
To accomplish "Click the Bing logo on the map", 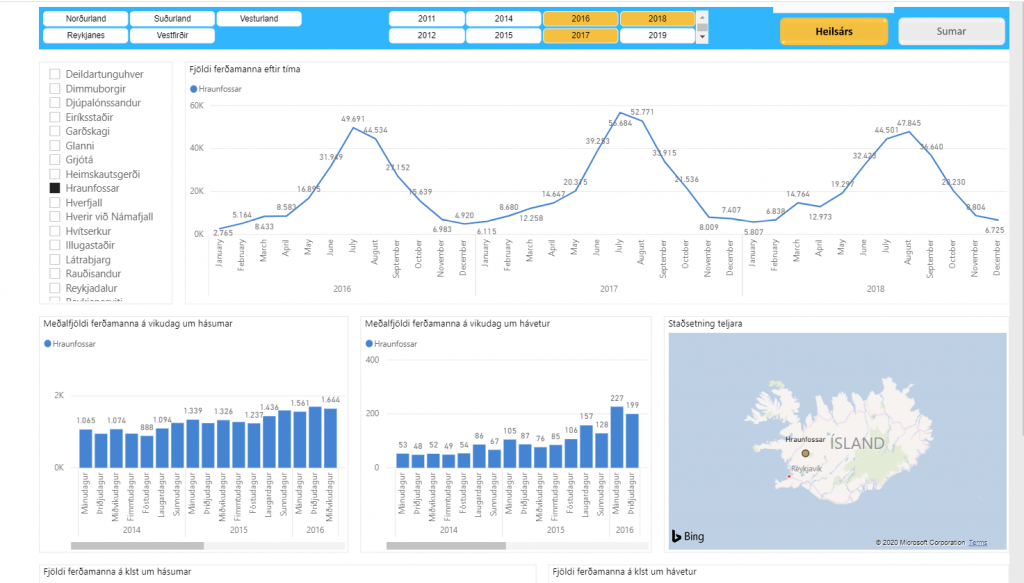I will click(x=688, y=537).
